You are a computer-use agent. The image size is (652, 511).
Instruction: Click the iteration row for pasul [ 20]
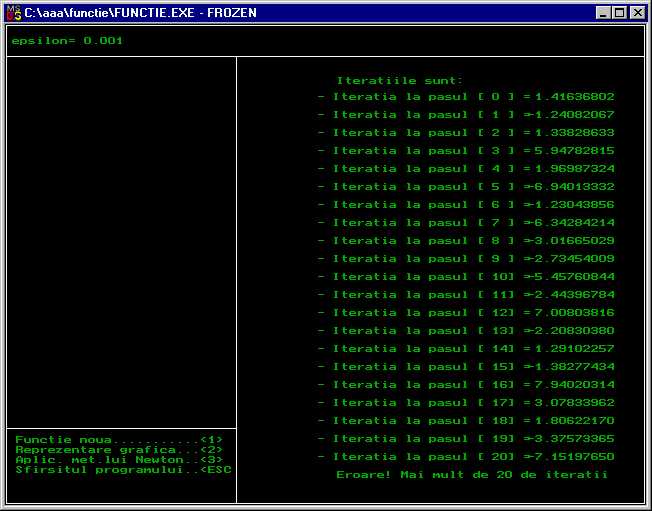pos(466,457)
